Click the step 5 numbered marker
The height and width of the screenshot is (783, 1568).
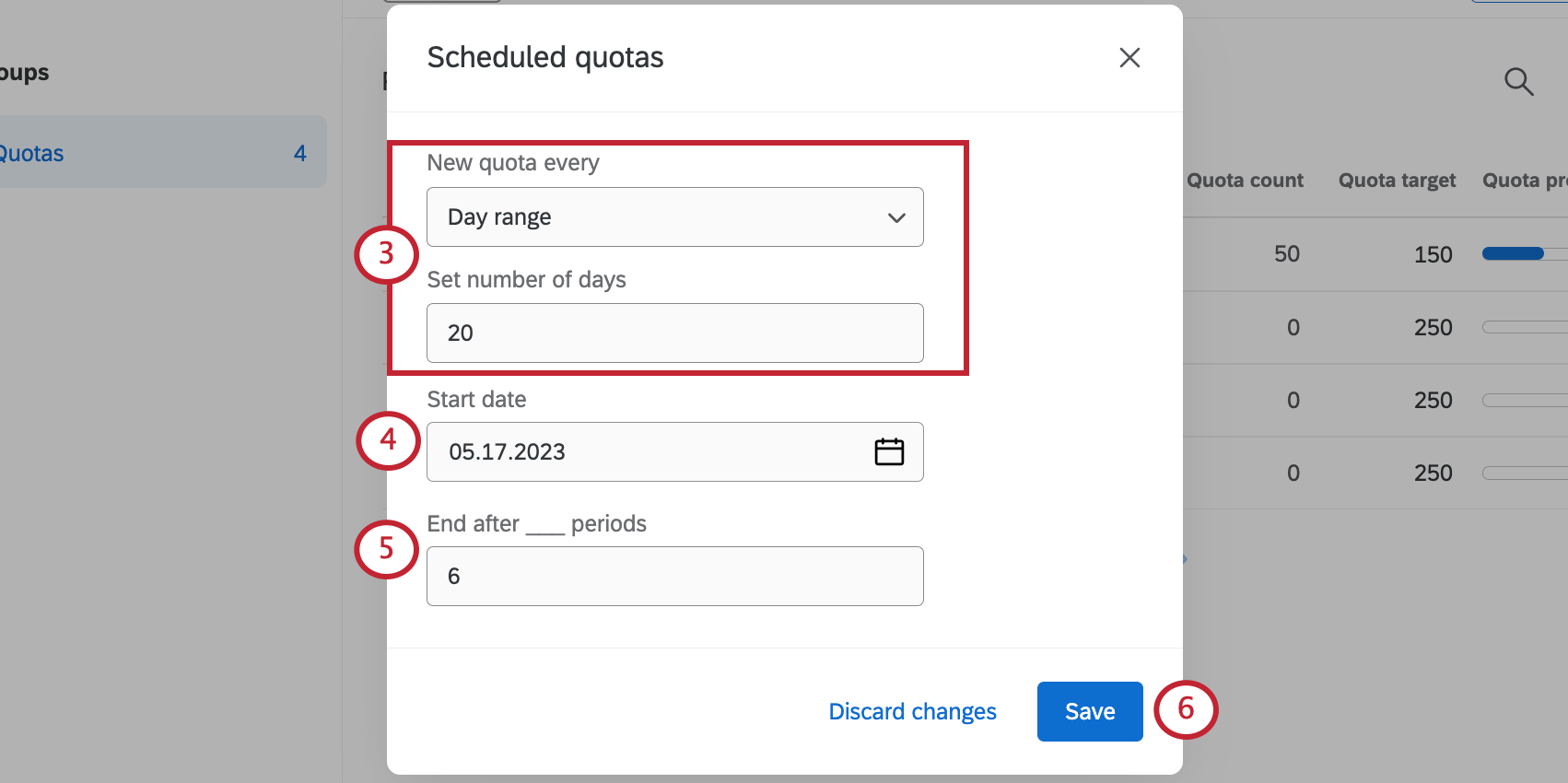[386, 549]
